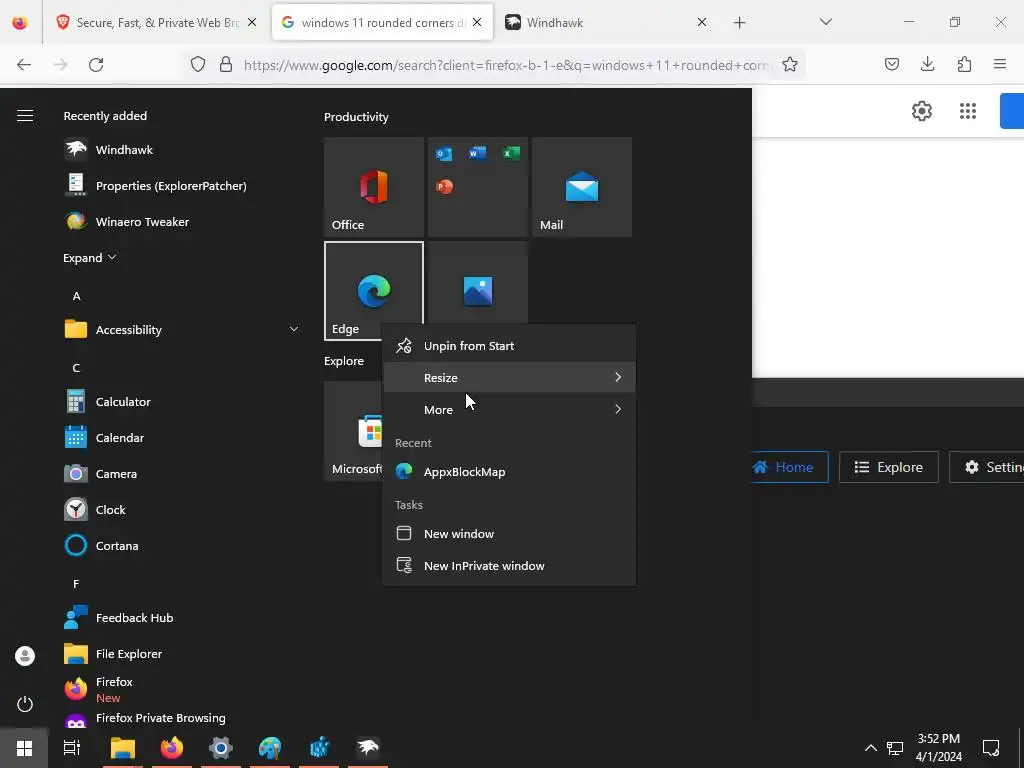
Task: Choose New window task
Action: click(x=509, y=534)
